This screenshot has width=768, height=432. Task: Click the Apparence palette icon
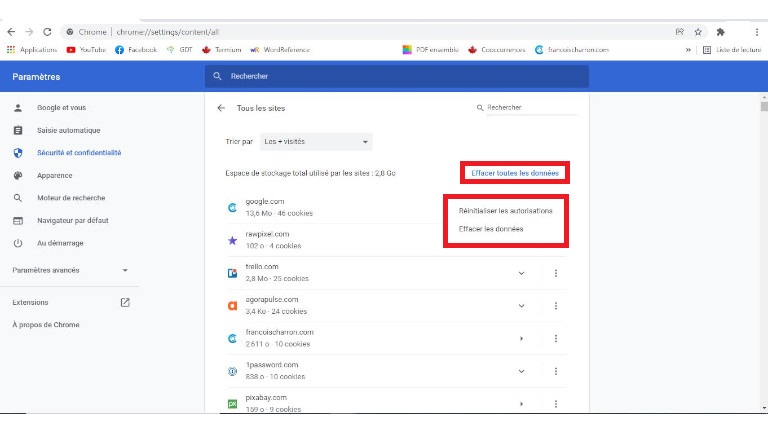18,175
